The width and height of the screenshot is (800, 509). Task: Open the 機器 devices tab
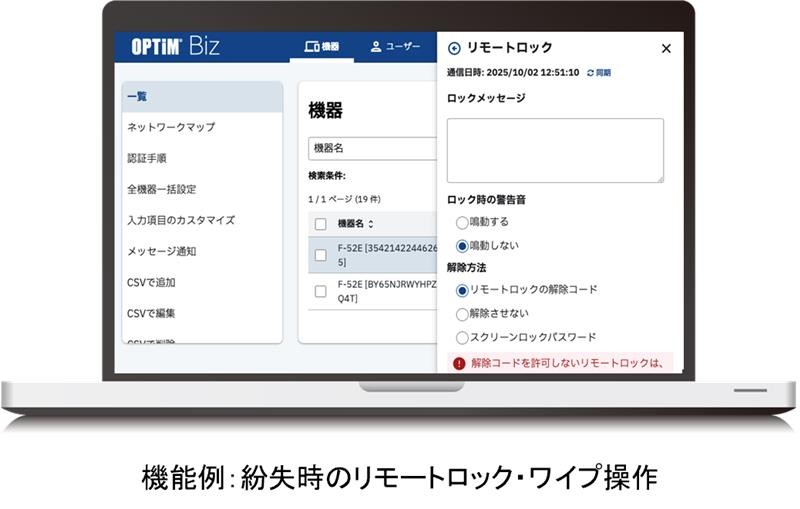321,46
